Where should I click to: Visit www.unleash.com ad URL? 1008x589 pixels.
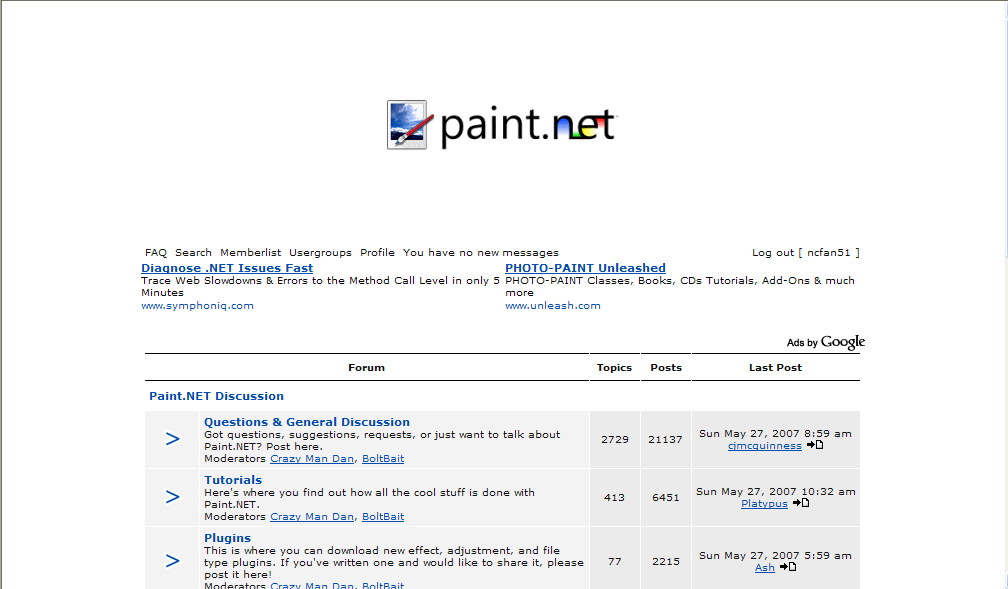(553, 305)
